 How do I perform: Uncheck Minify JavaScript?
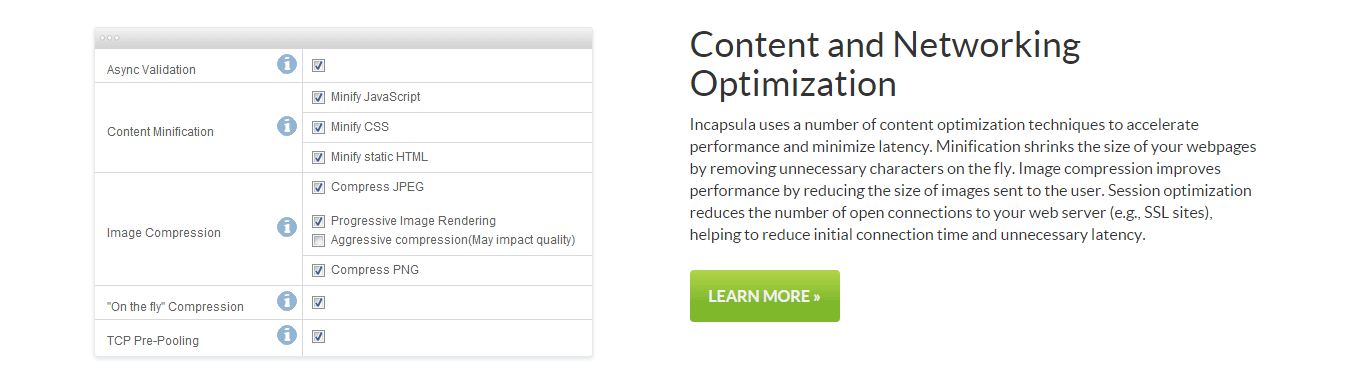[318, 97]
